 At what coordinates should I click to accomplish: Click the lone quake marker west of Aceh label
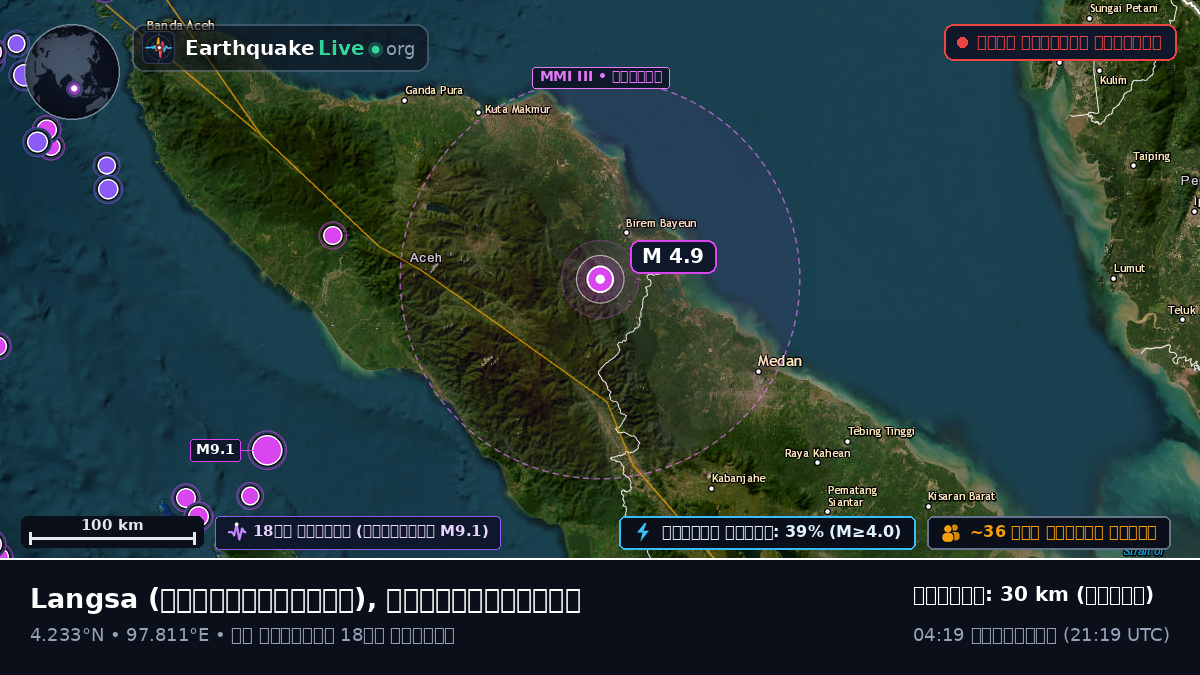333,235
